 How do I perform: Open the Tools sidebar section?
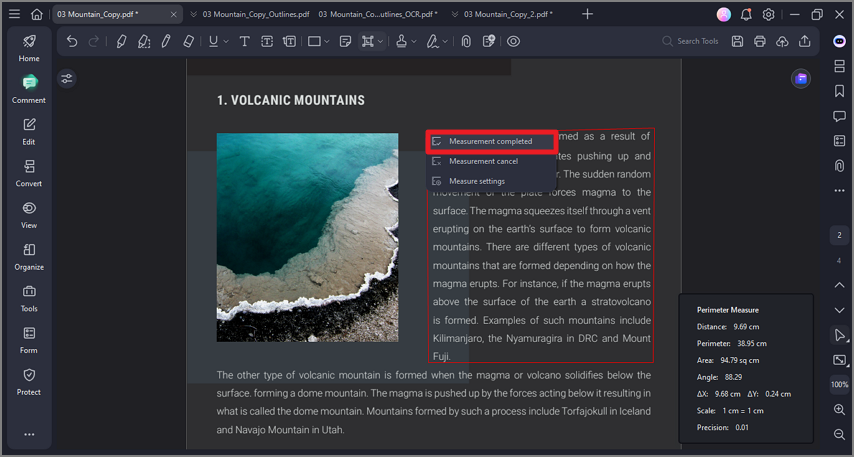pyautogui.click(x=29, y=298)
